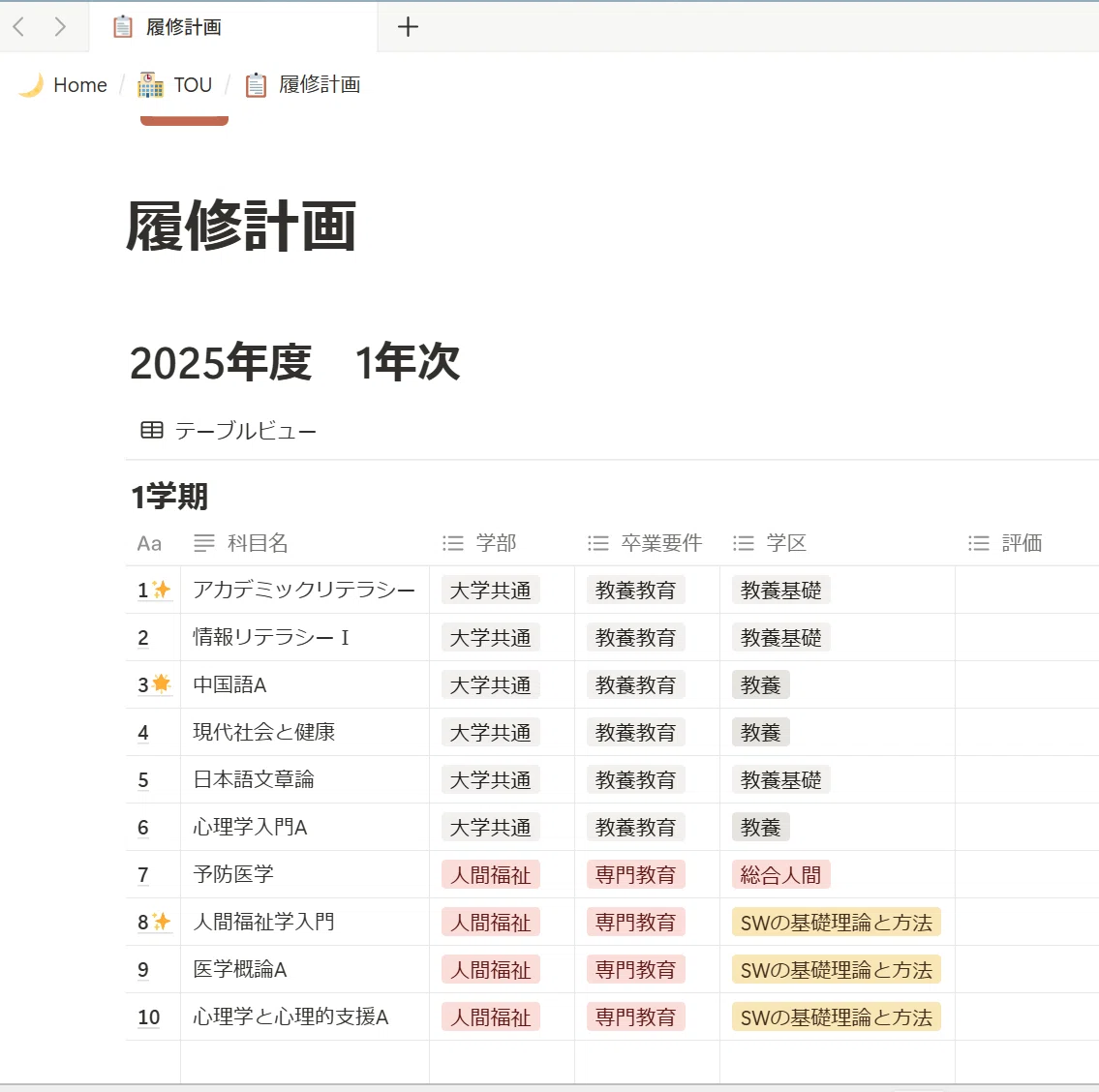Select アカデミックリテラシー cell
This screenshot has width=1099, height=1092.
(305, 591)
